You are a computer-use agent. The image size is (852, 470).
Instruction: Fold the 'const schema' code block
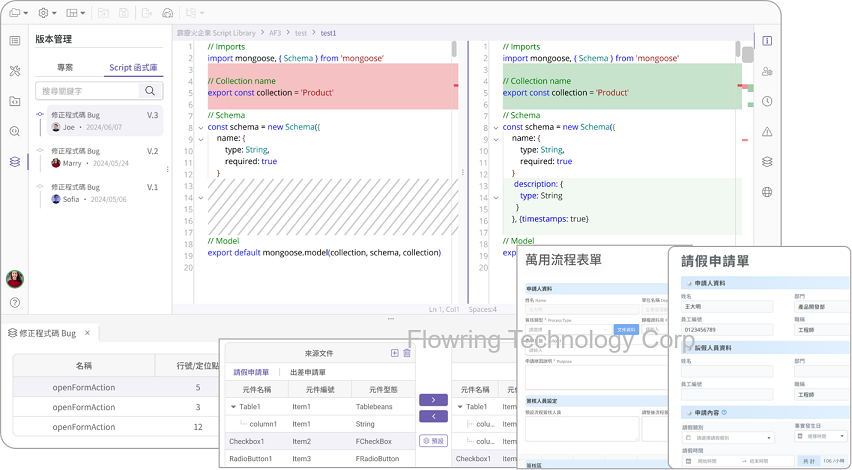coord(200,127)
